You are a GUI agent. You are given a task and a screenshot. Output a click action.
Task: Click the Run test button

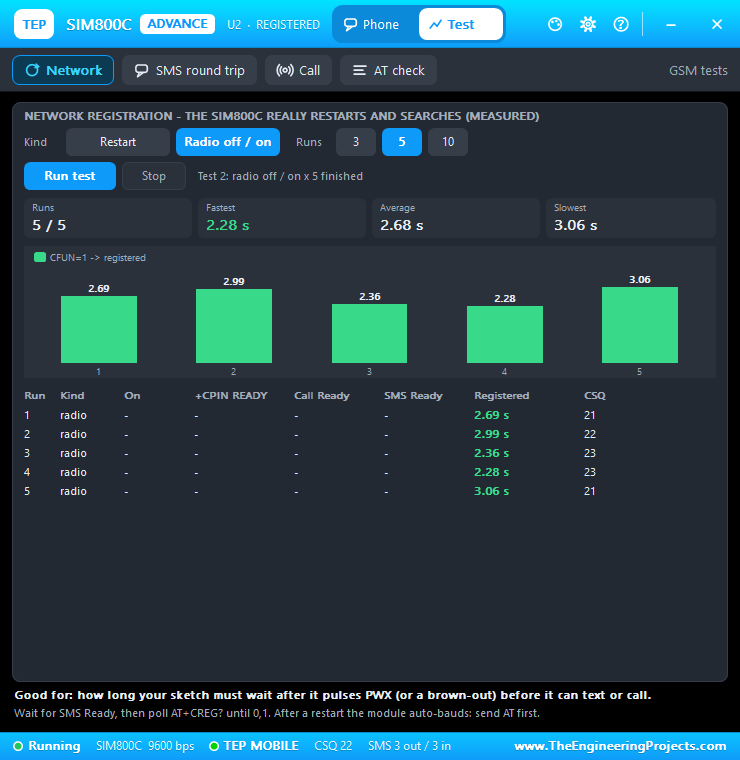[x=70, y=176]
